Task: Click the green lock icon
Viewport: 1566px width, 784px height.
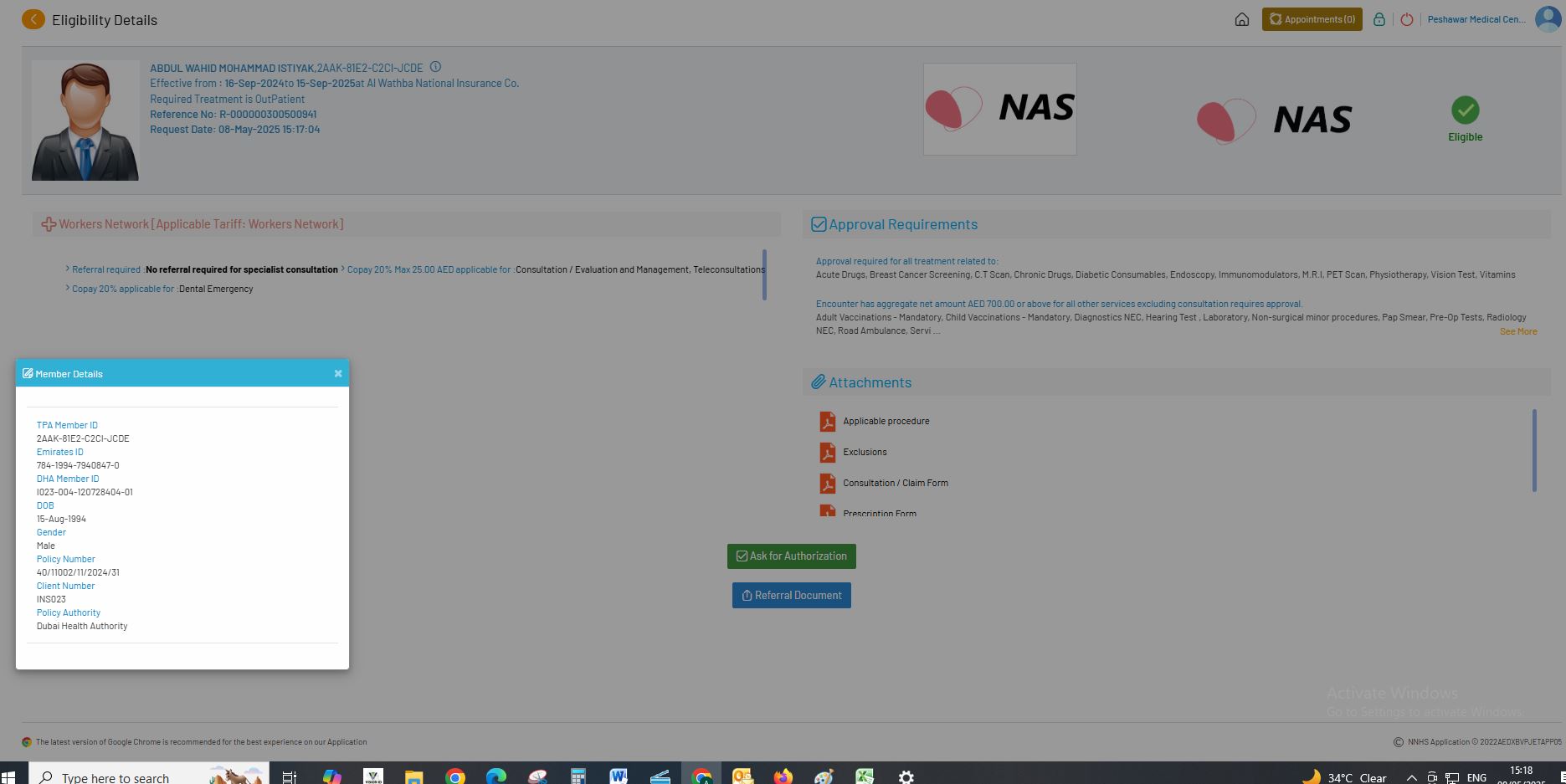Action: coord(1379,19)
